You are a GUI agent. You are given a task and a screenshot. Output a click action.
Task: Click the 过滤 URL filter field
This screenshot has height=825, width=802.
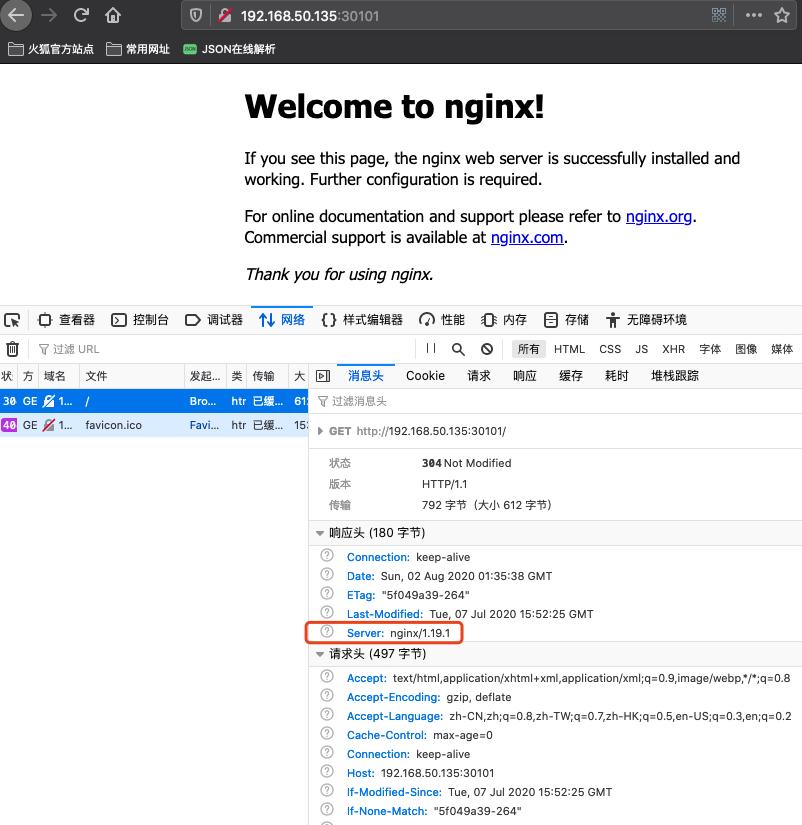click(200, 349)
